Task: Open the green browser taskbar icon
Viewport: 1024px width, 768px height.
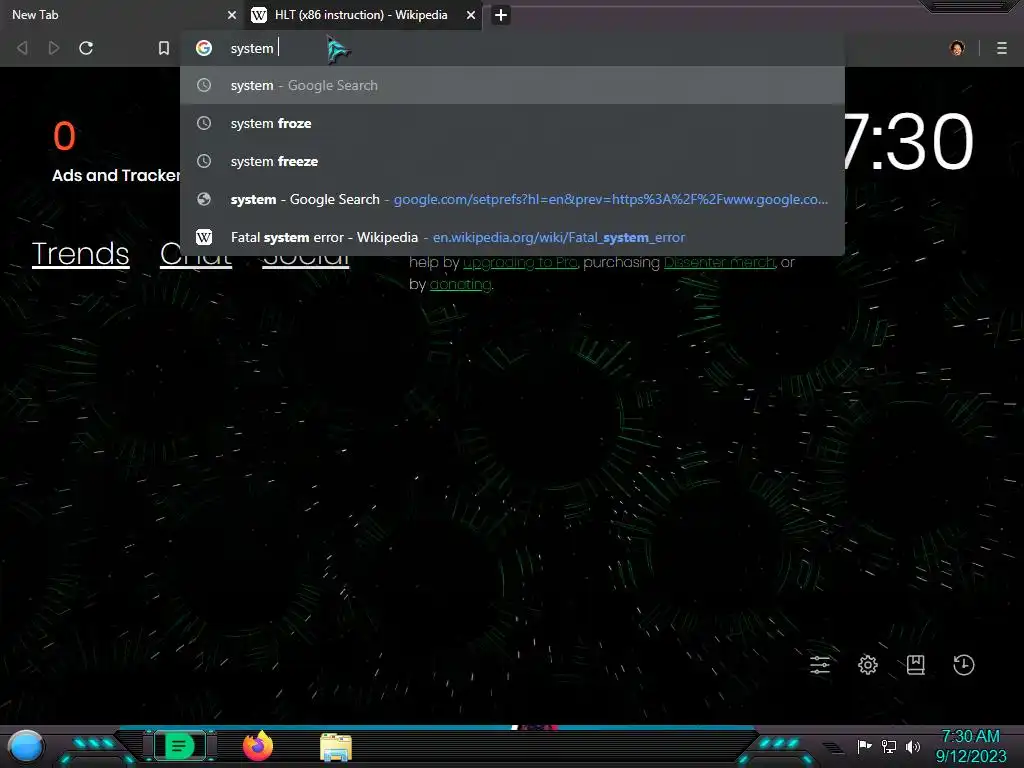Action: pos(180,746)
